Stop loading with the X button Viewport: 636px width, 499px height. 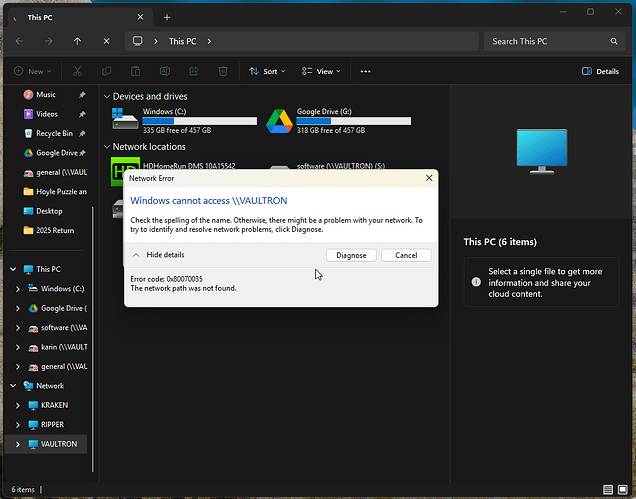(107, 41)
